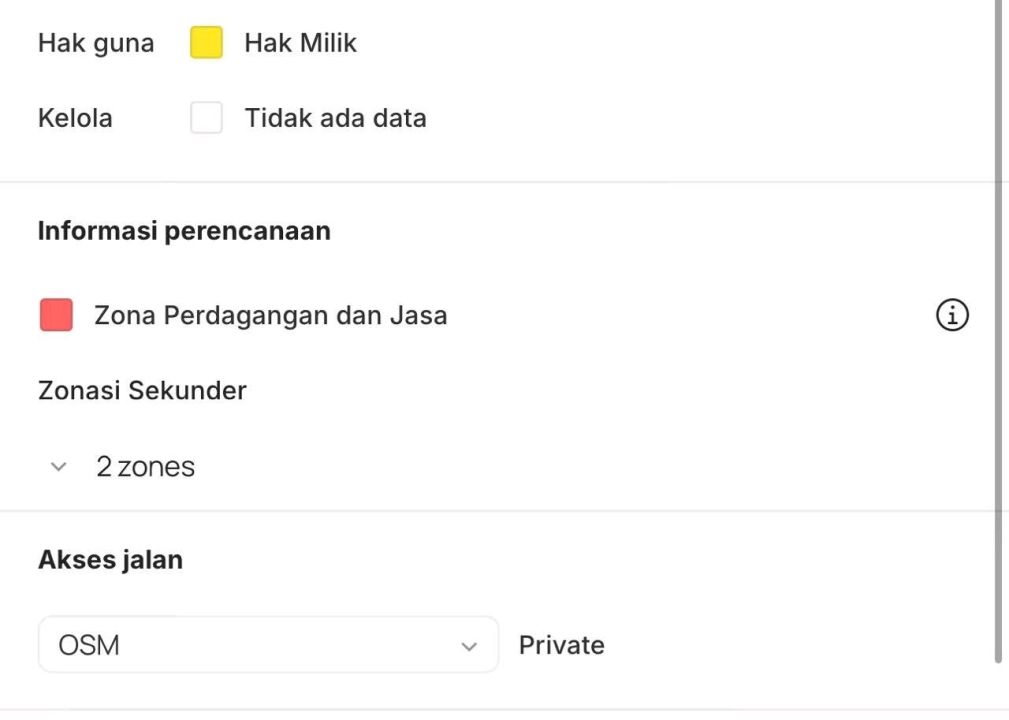
Task: Click the Hak guna field label
Action: click(96, 43)
